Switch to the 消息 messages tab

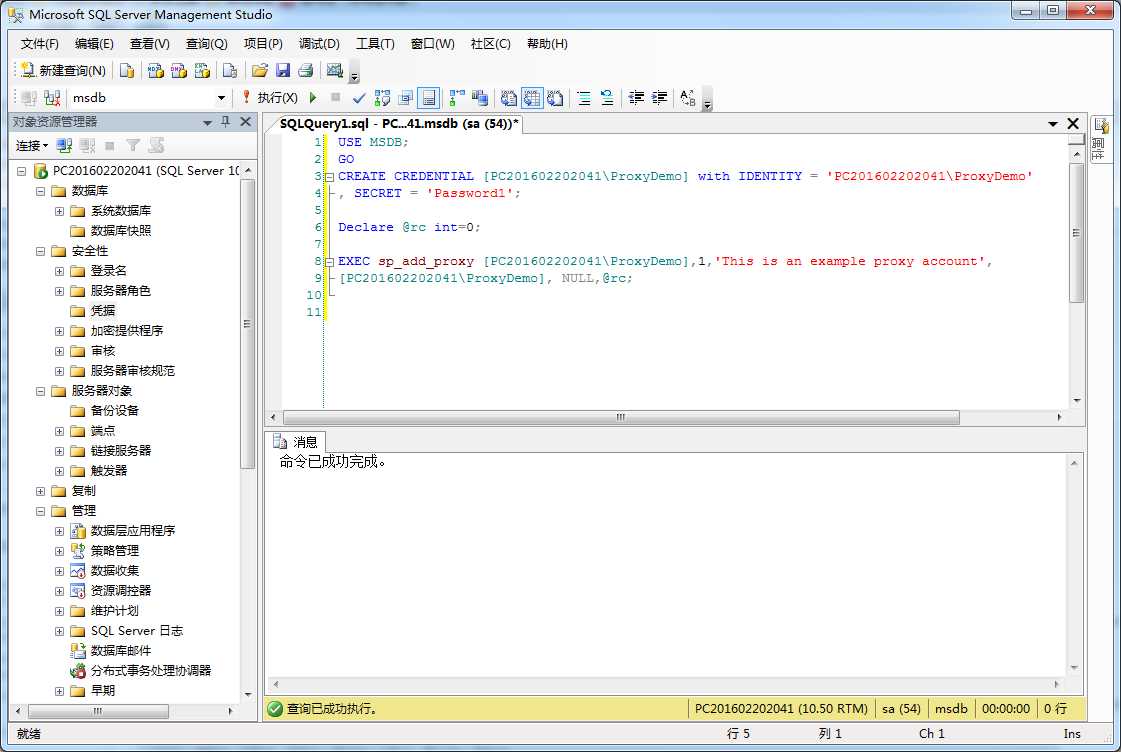[x=297, y=442]
